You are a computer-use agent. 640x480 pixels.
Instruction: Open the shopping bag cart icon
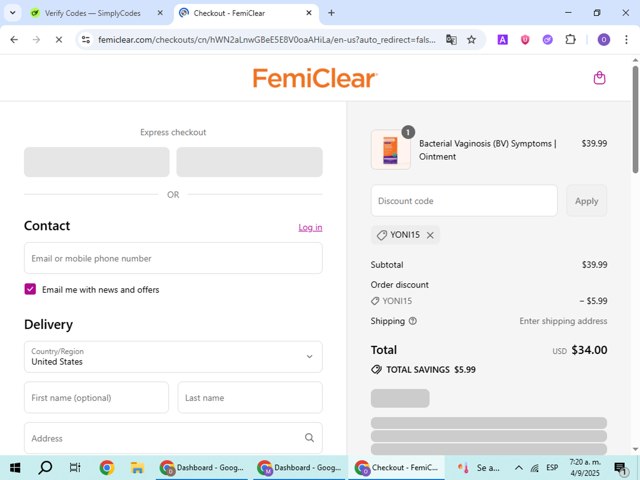599,78
